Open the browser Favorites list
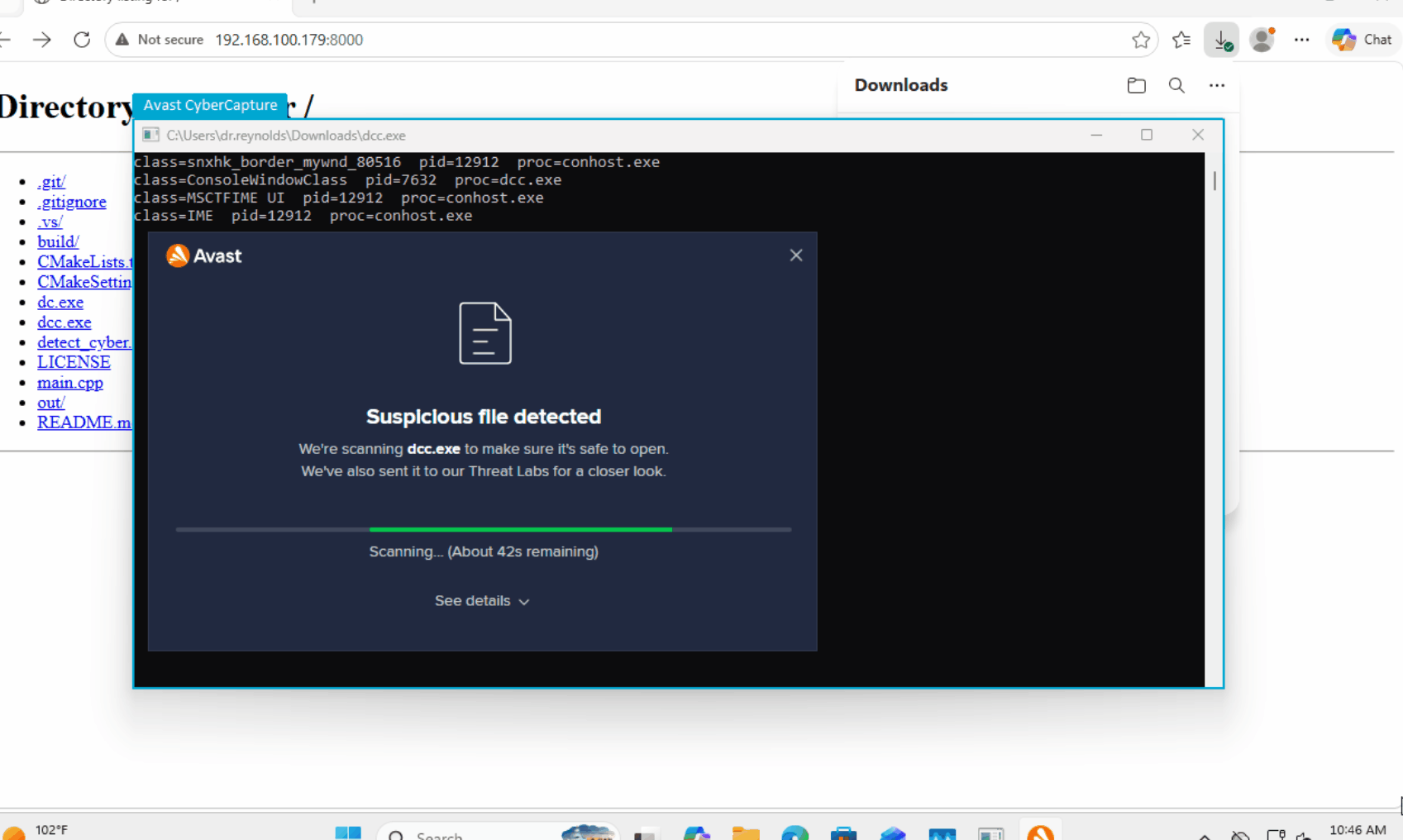The width and height of the screenshot is (1403, 840). pos(1181,40)
